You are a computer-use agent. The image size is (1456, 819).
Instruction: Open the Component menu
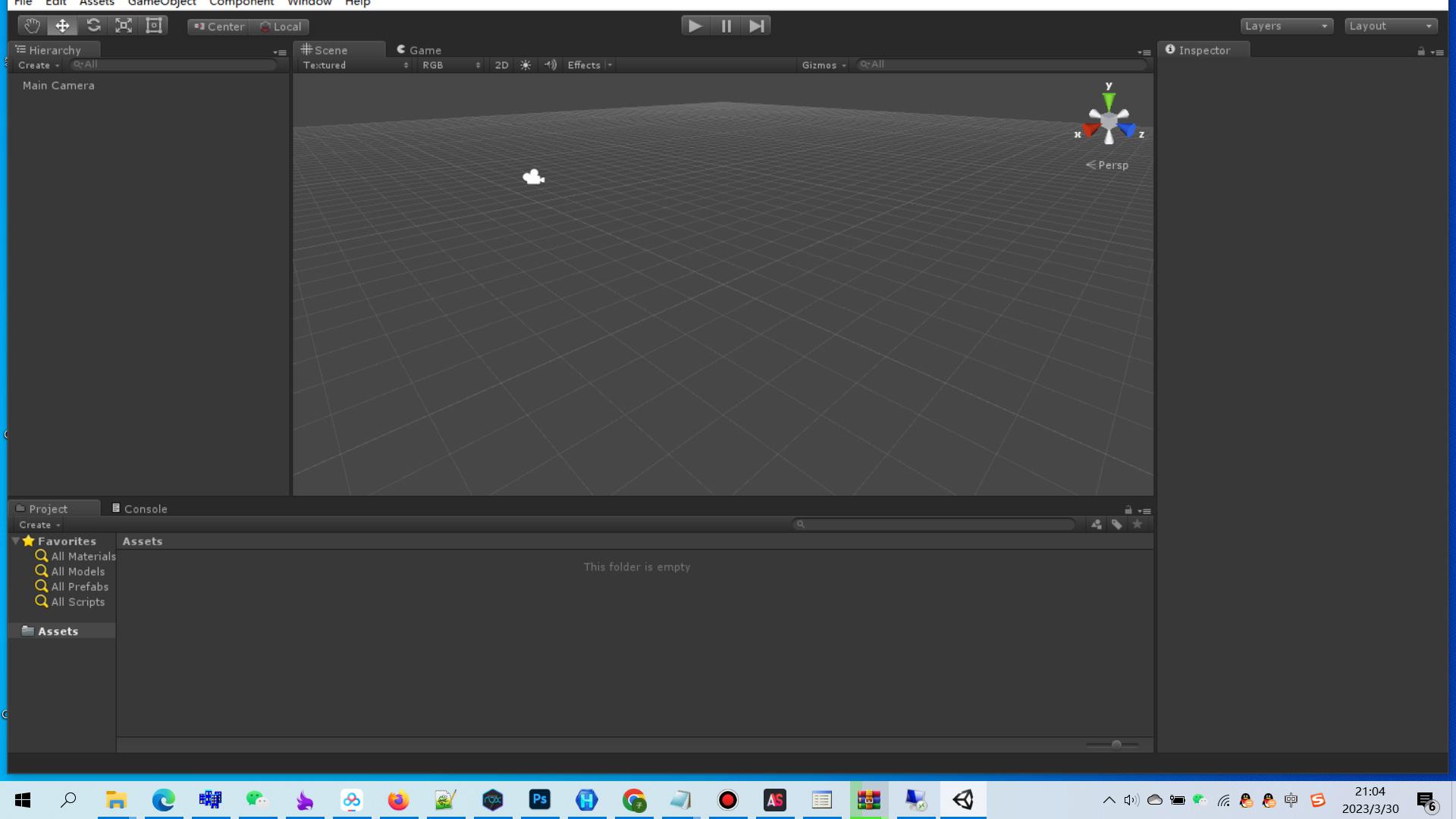pyautogui.click(x=241, y=3)
